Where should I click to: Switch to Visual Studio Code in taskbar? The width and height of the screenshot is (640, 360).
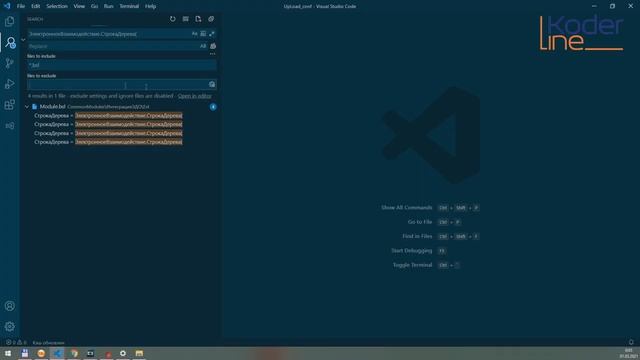(58, 353)
